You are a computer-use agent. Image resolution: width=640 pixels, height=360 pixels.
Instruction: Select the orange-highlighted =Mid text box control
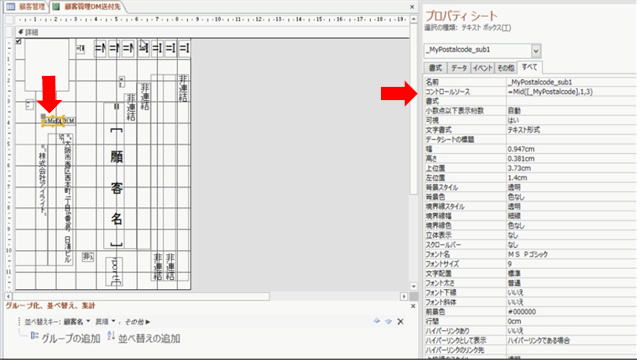(54, 121)
